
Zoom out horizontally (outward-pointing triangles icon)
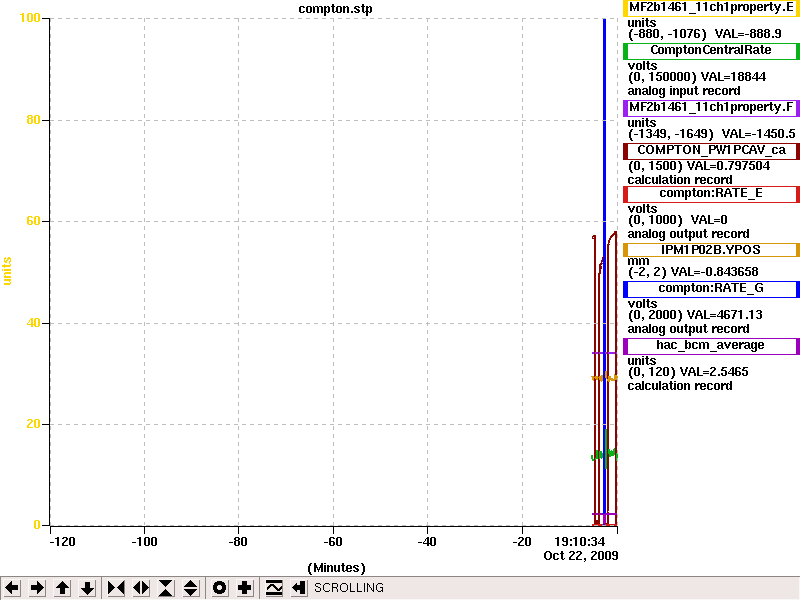pyautogui.click(x=141, y=588)
